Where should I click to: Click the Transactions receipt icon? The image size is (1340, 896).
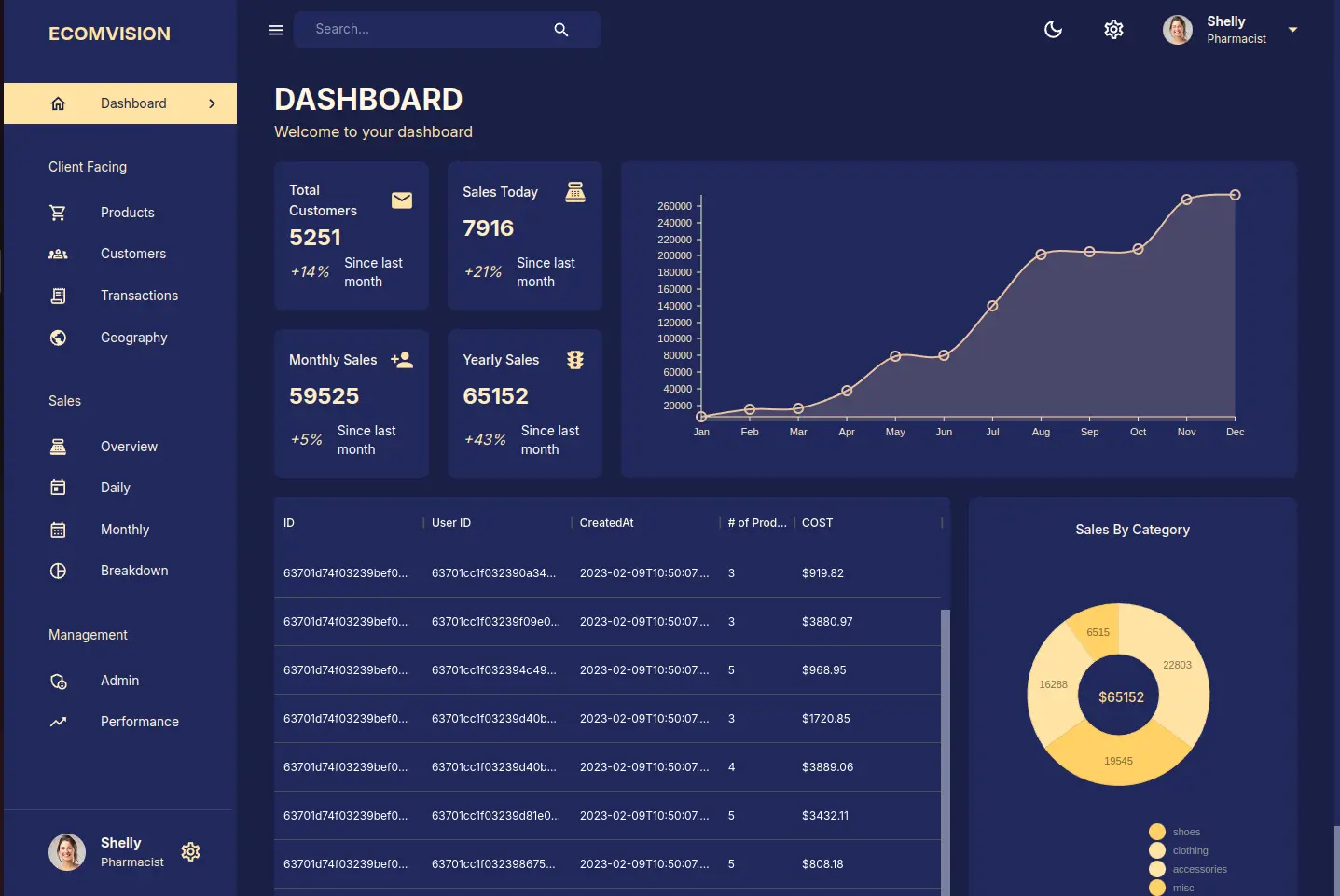click(58, 296)
